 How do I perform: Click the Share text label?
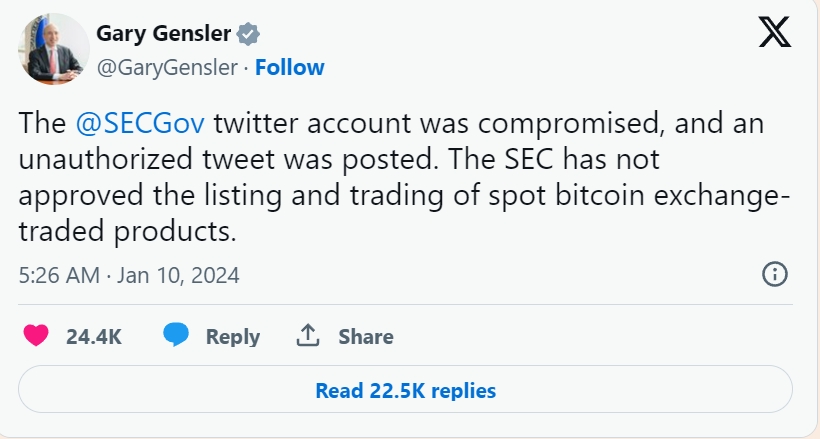click(x=366, y=337)
